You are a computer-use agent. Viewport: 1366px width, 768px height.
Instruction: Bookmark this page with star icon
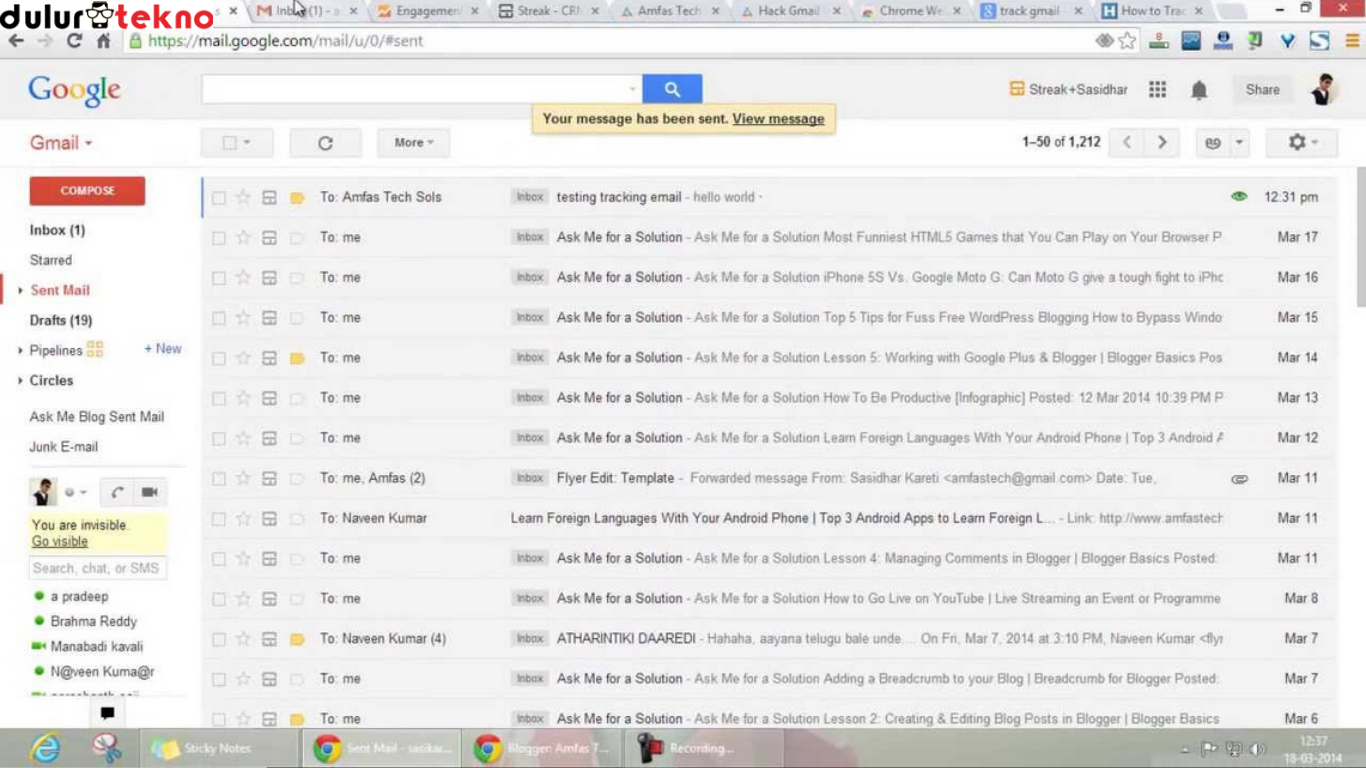pos(1127,41)
